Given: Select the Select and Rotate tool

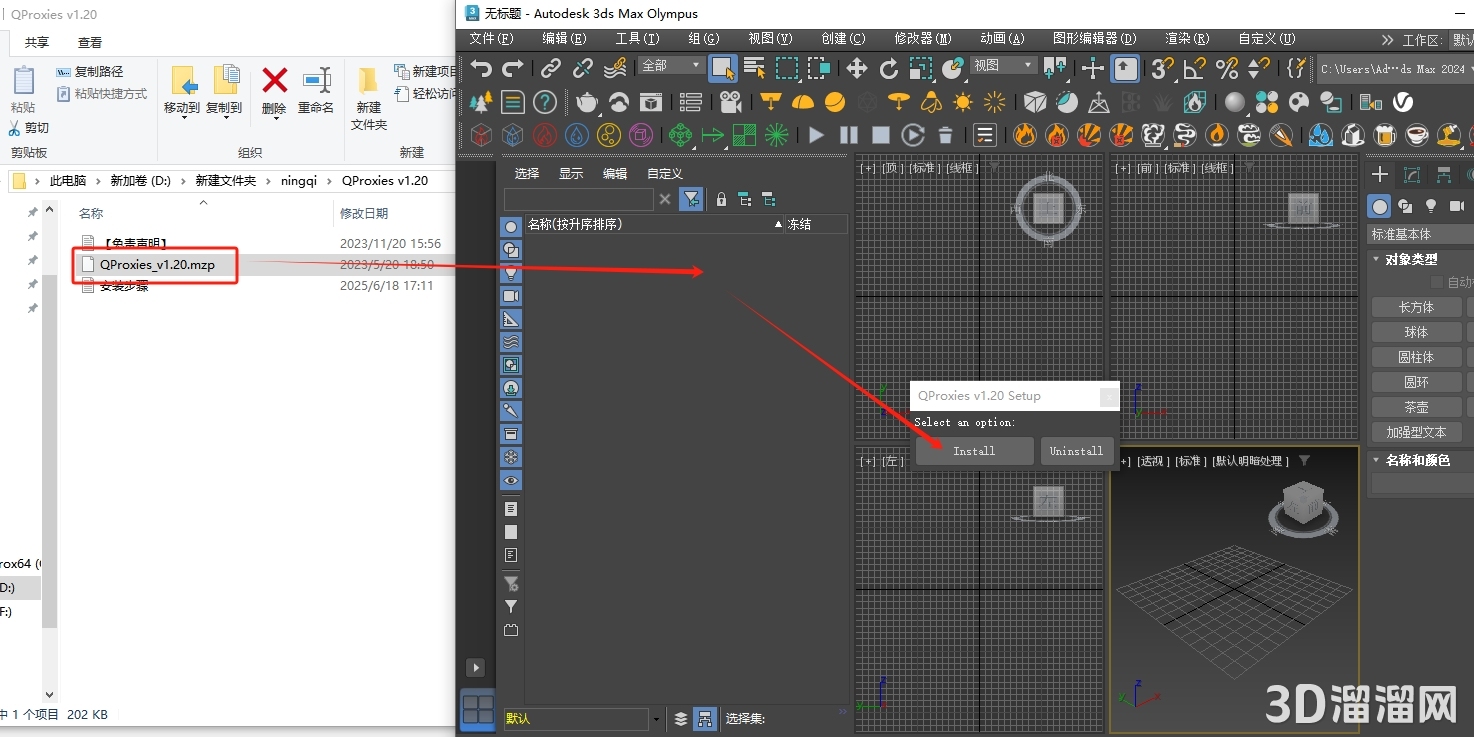Looking at the screenshot, I should [889, 68].
